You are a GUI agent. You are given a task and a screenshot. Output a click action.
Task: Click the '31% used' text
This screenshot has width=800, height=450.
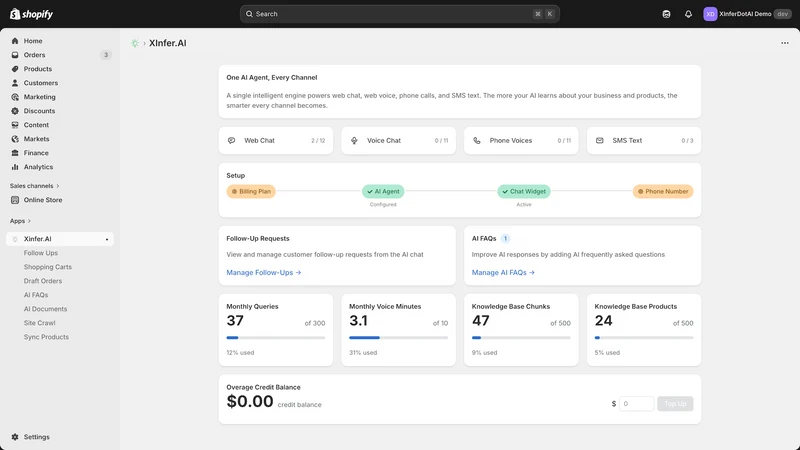(363, 353)
